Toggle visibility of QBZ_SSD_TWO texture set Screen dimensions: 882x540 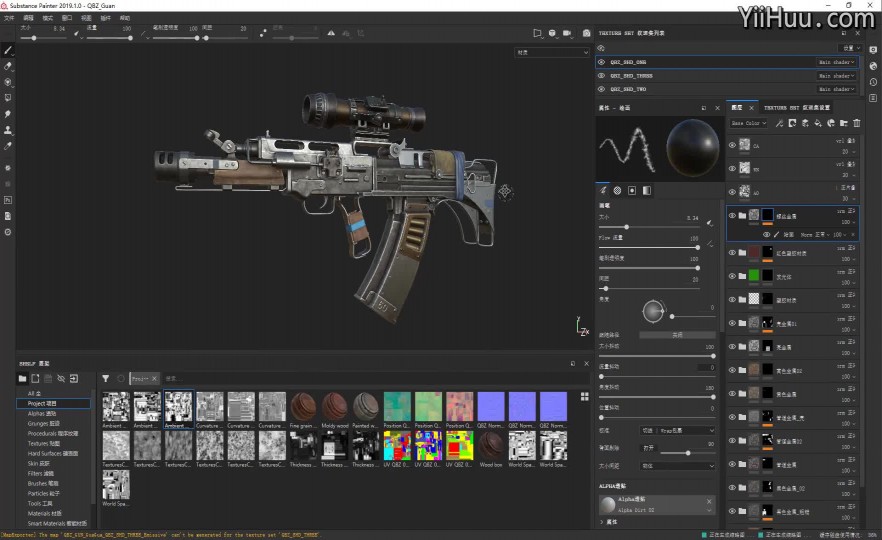(x=601, y=89)
